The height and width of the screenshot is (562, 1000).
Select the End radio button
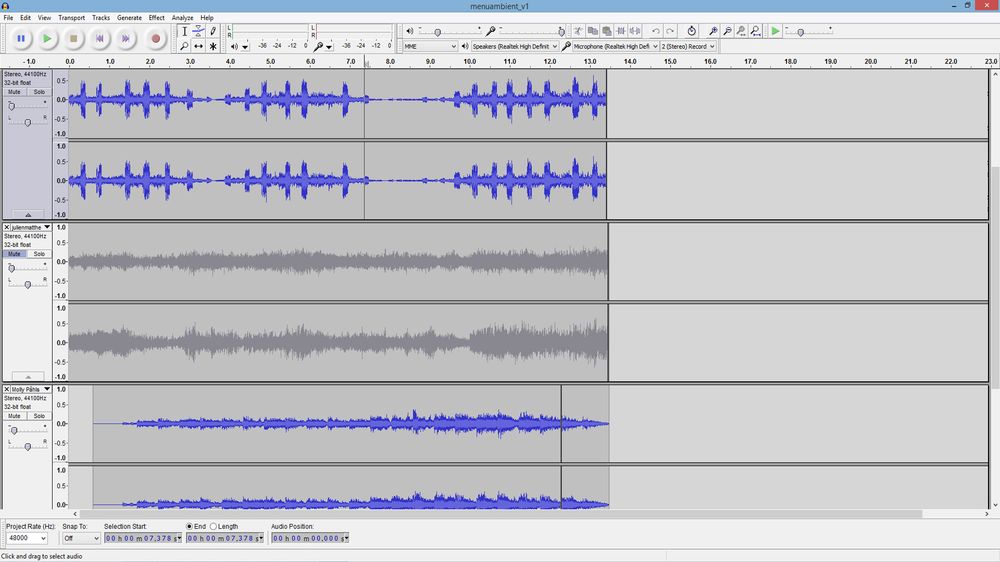(189, 526)
